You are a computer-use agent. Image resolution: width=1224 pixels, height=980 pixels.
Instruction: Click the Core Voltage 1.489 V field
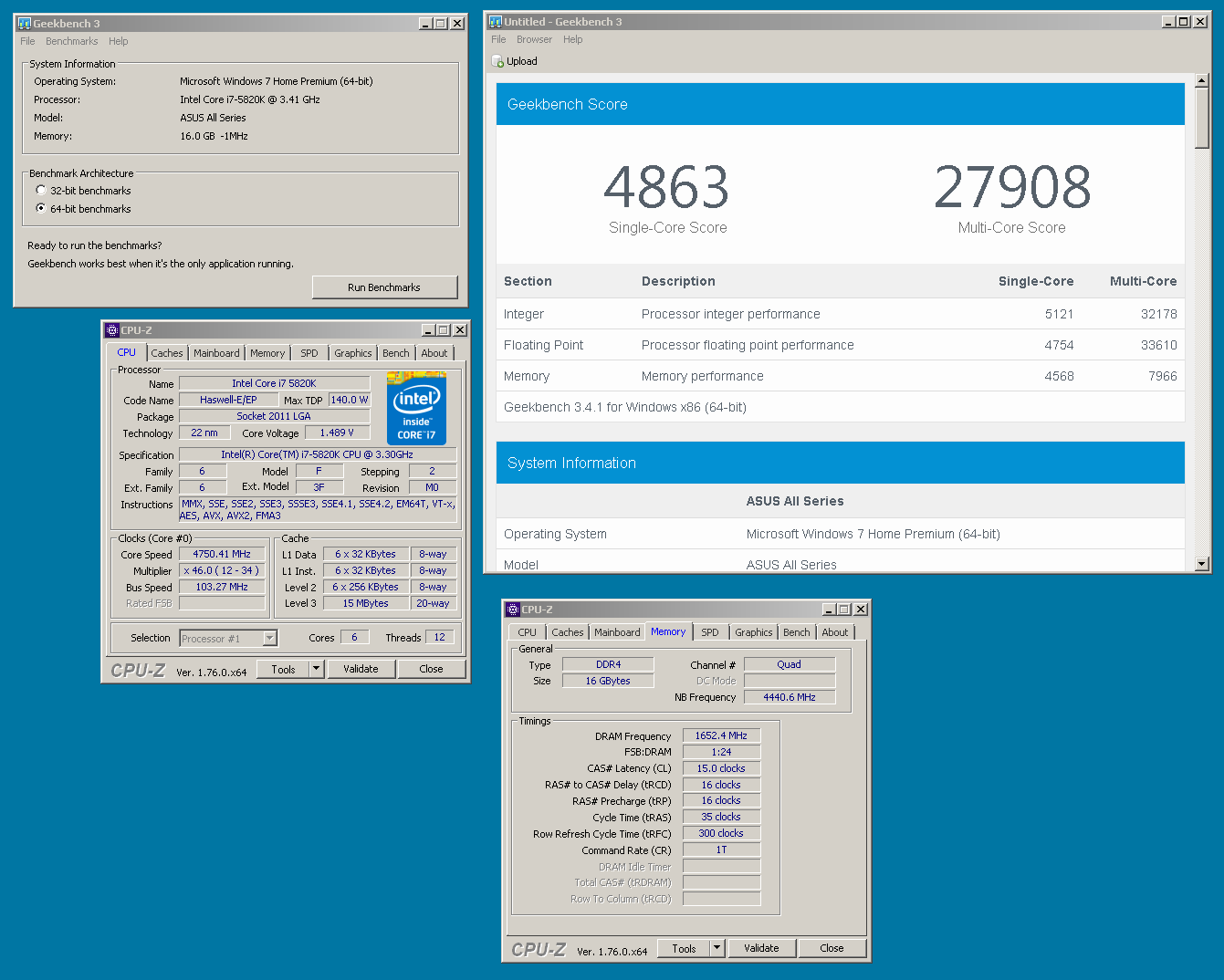(x=337, y=433)
